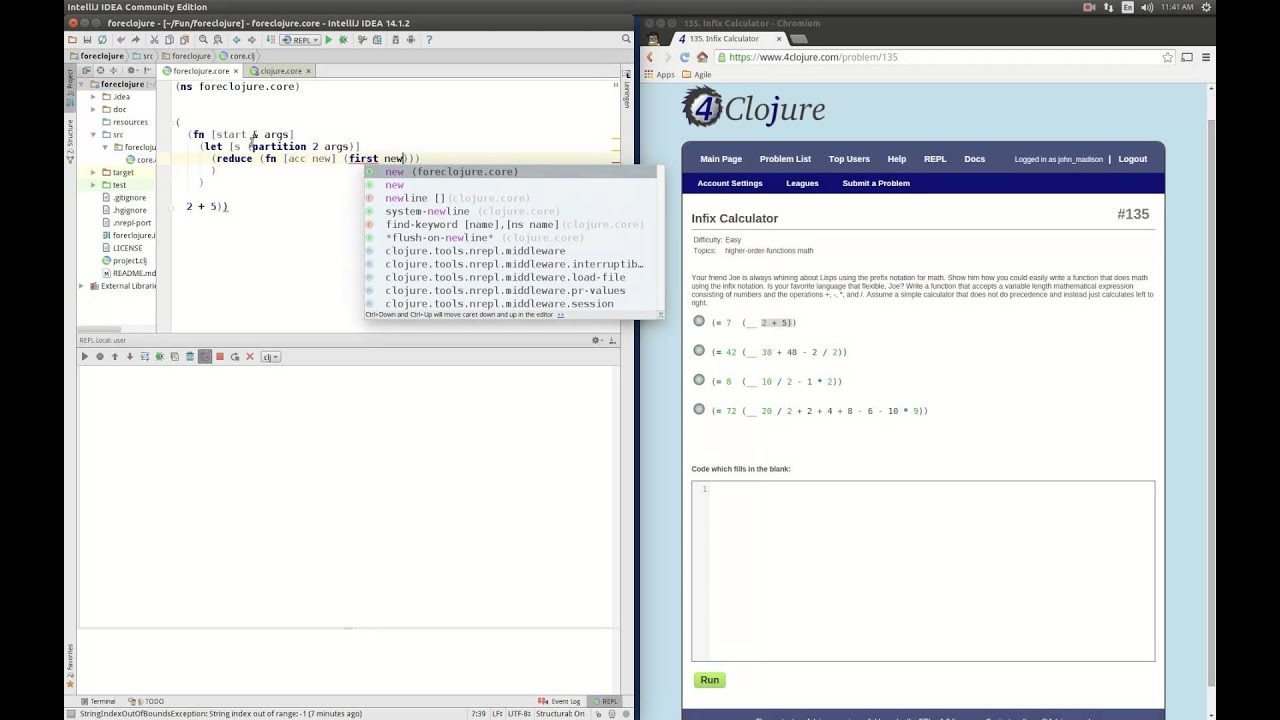
Task: Choose find-keyword completion suggestion
Action: click(513, 224)
